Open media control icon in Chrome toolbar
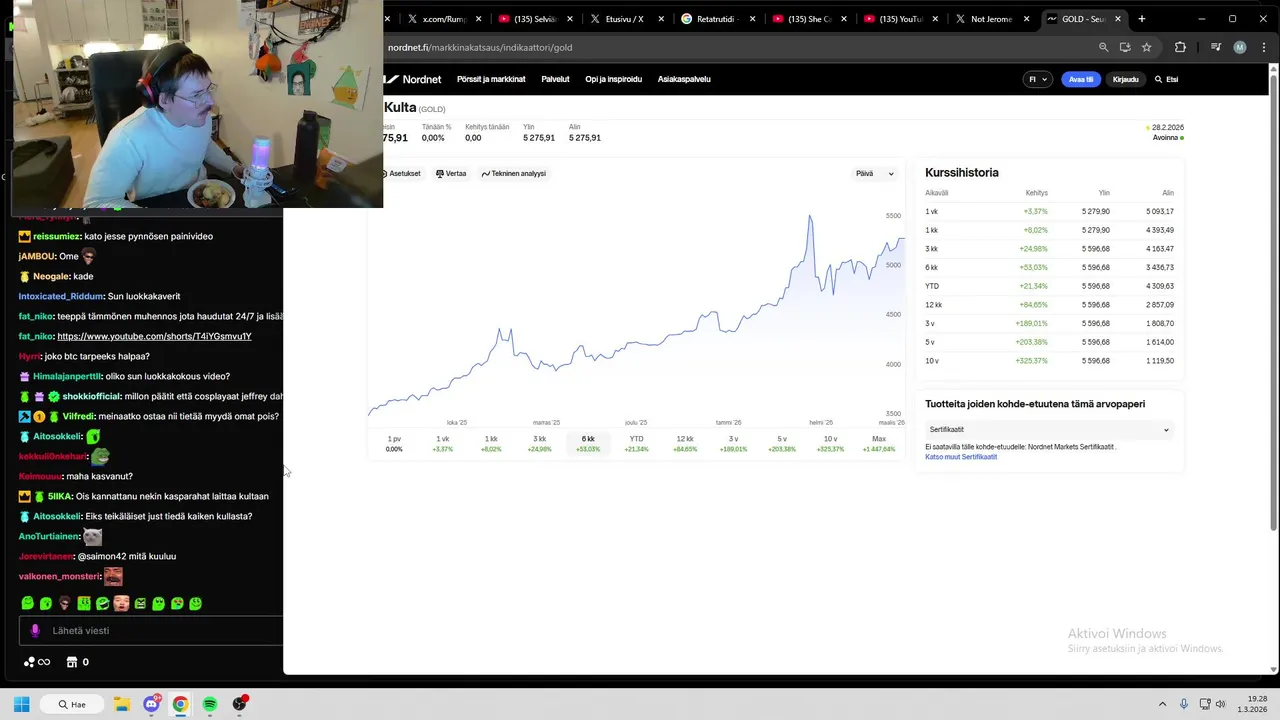 1216,47
